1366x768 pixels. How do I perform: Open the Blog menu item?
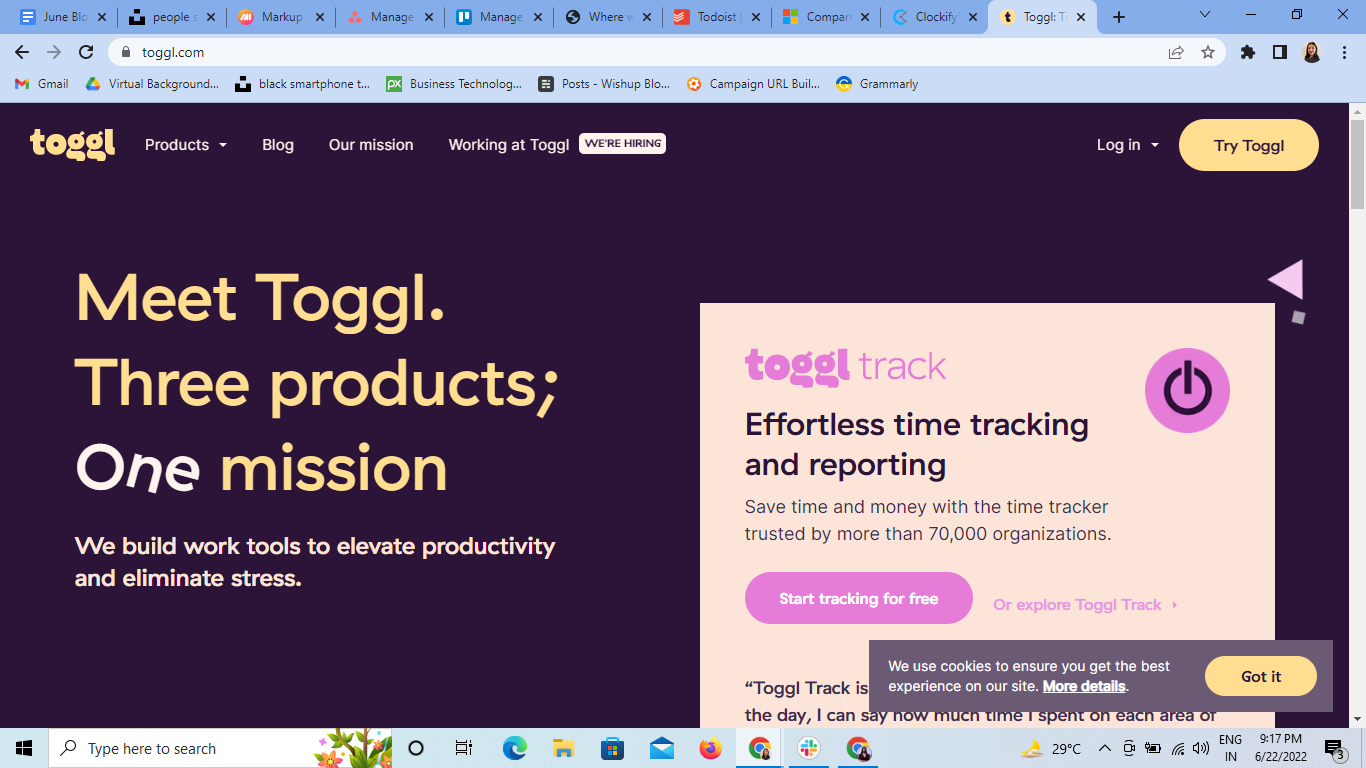(278, 145)
